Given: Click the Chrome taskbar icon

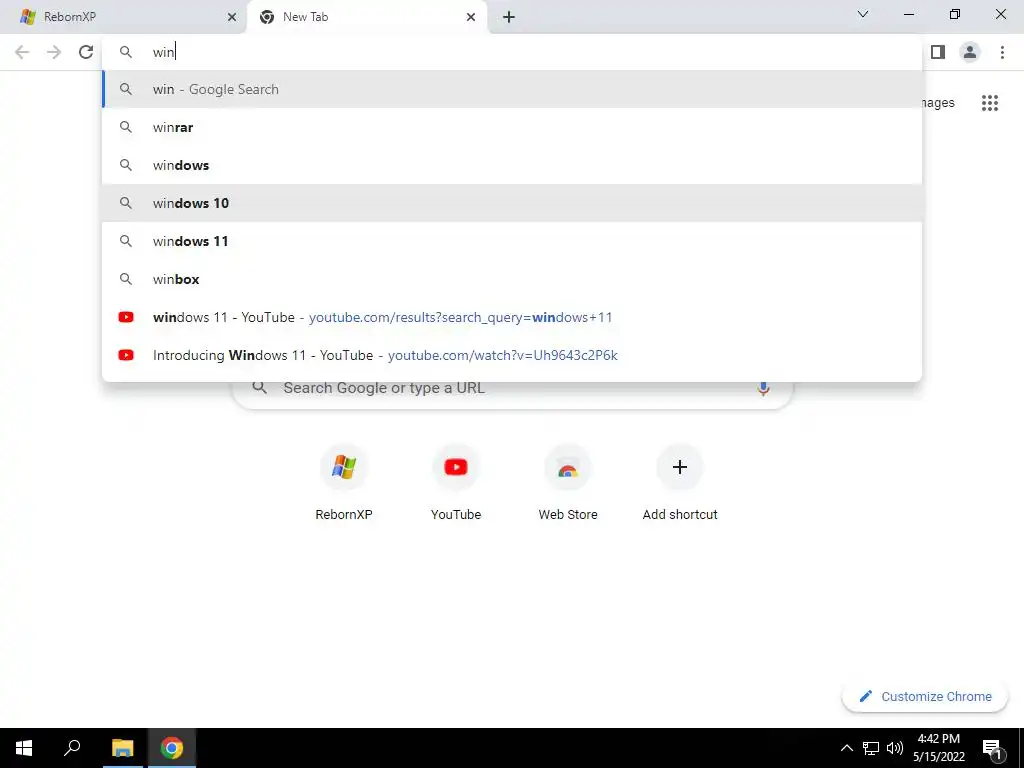Looking at the screenshot, I should click(172, 748).
